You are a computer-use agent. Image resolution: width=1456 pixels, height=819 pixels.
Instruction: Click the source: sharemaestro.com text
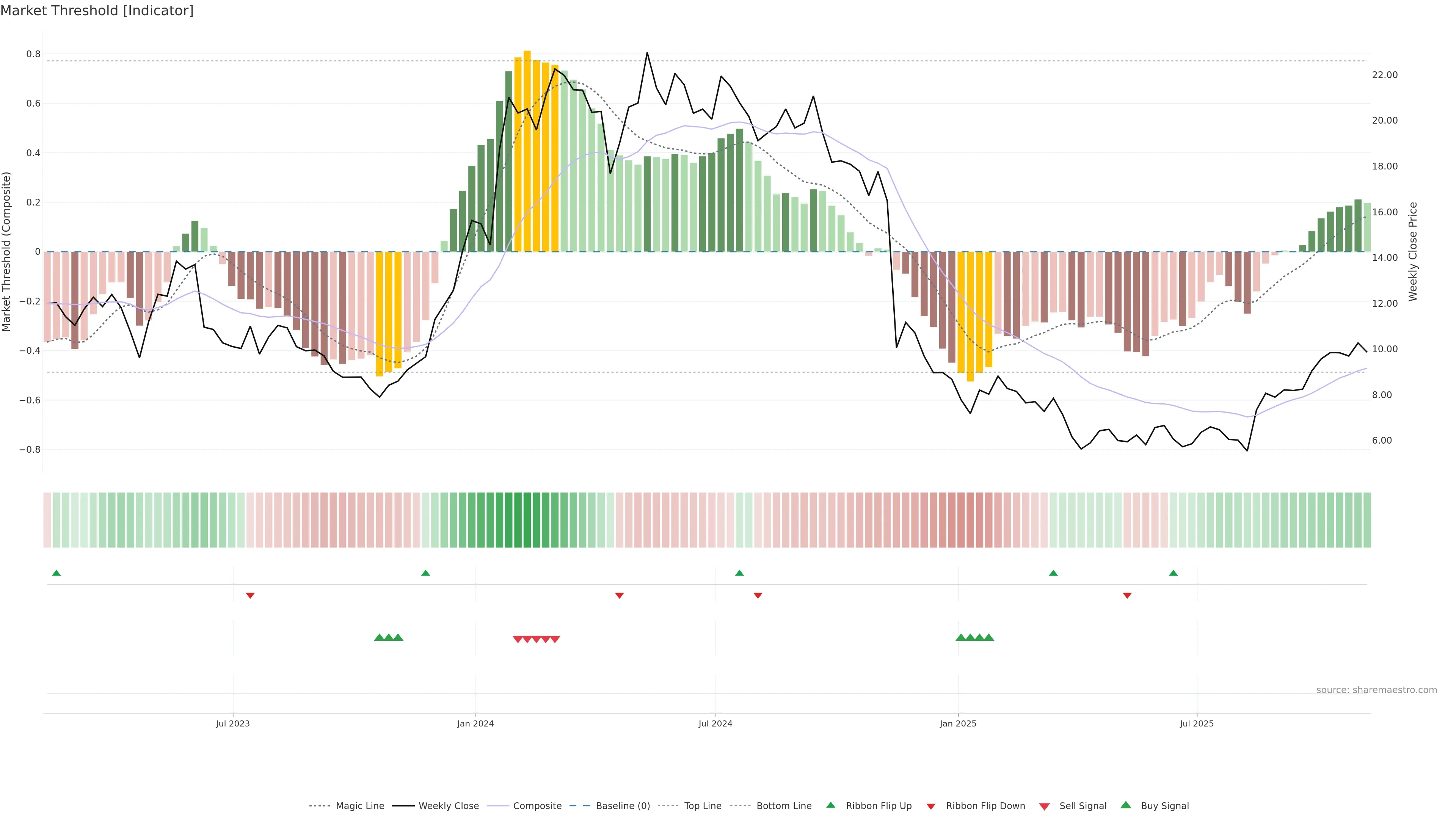click(1376, 690)
